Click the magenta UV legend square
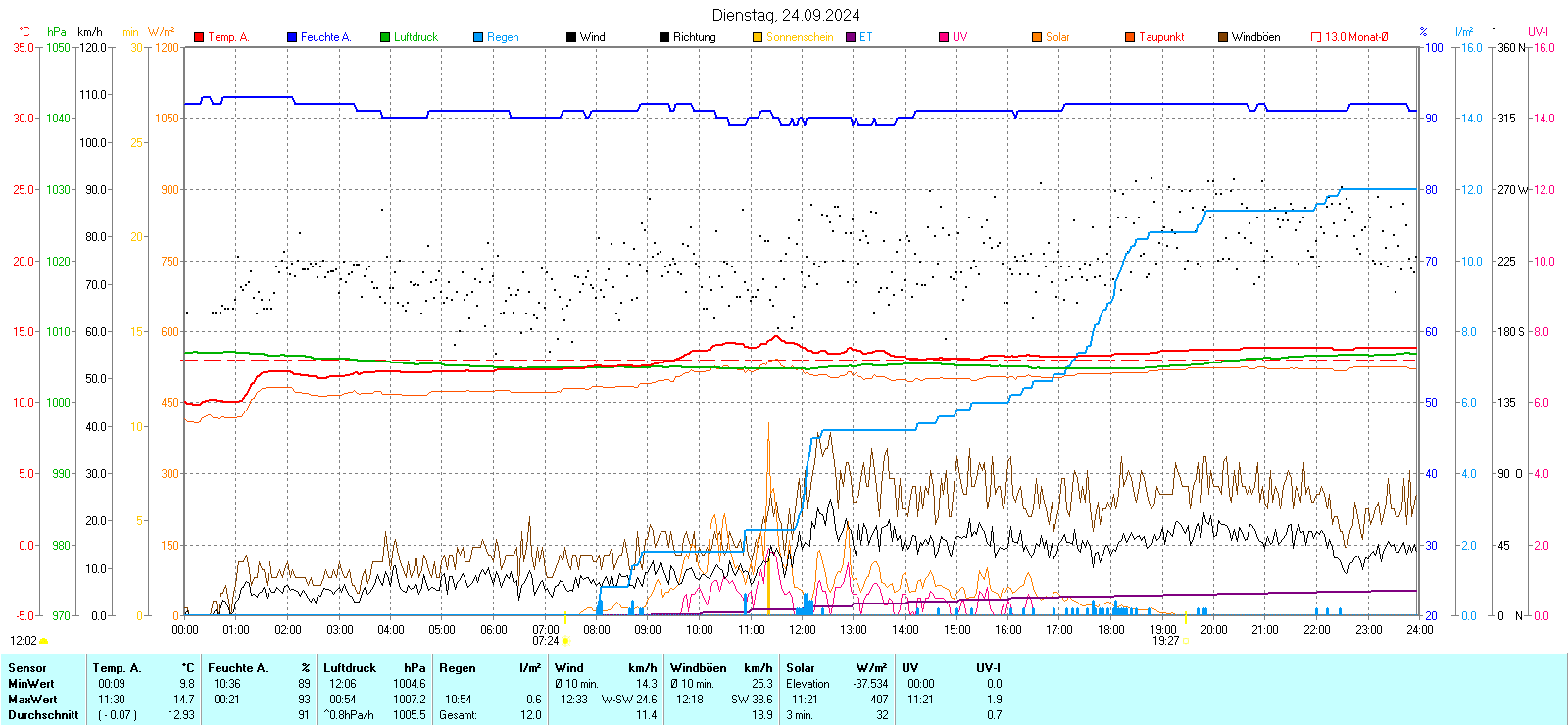This screenshot has width=1568, height=725. (x=944, y=37)
